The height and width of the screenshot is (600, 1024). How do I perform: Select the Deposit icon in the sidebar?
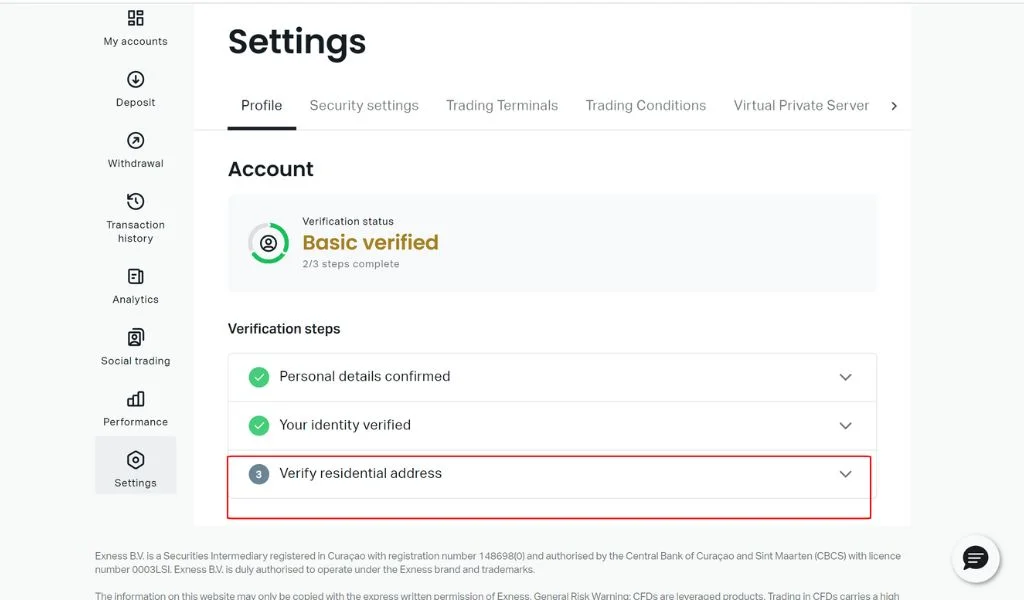point(135,88)
